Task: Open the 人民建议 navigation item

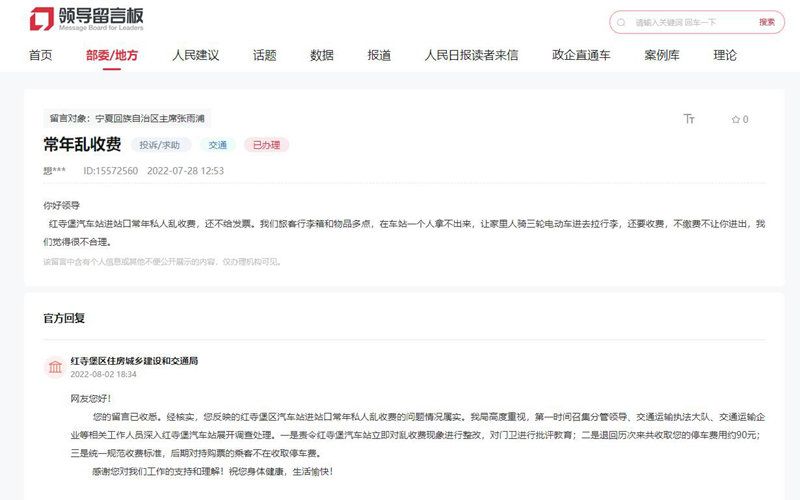Action: click(195, 56)
